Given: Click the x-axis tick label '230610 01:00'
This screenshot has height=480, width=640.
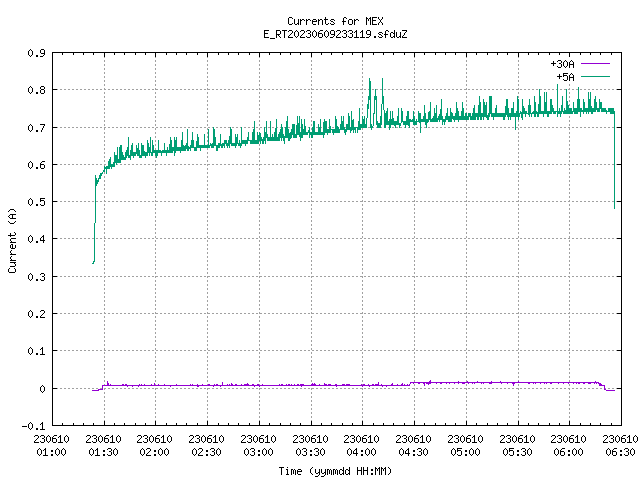Looking at the screenshot, I should click(51, 446).
